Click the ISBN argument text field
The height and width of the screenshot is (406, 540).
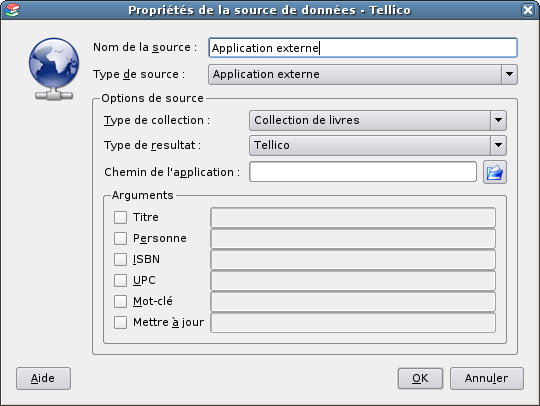pyautogui.click(x=353, y=259)
